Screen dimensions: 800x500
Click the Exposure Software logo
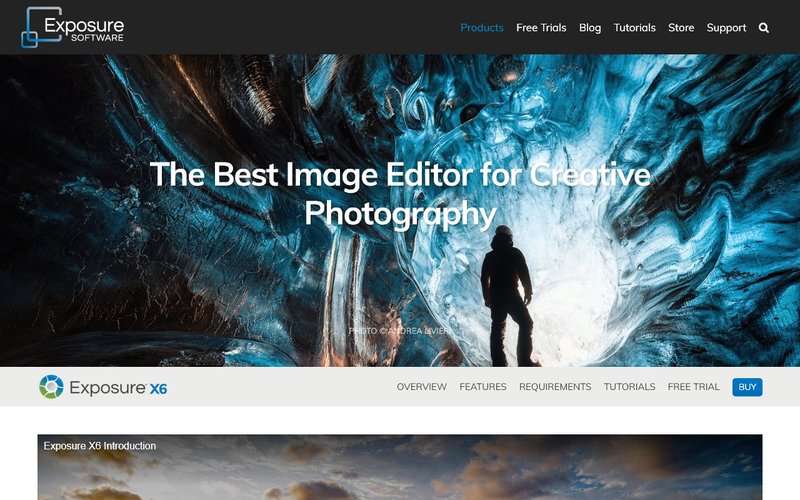72,28
